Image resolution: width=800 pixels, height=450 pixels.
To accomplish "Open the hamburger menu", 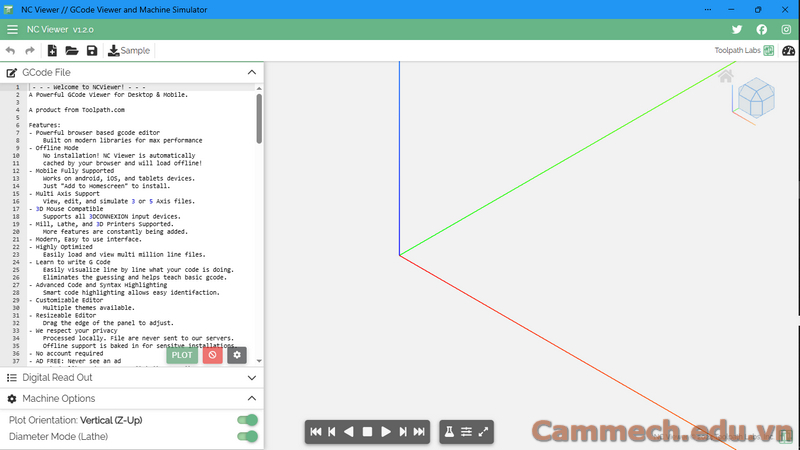I will (x=12, y=30).
